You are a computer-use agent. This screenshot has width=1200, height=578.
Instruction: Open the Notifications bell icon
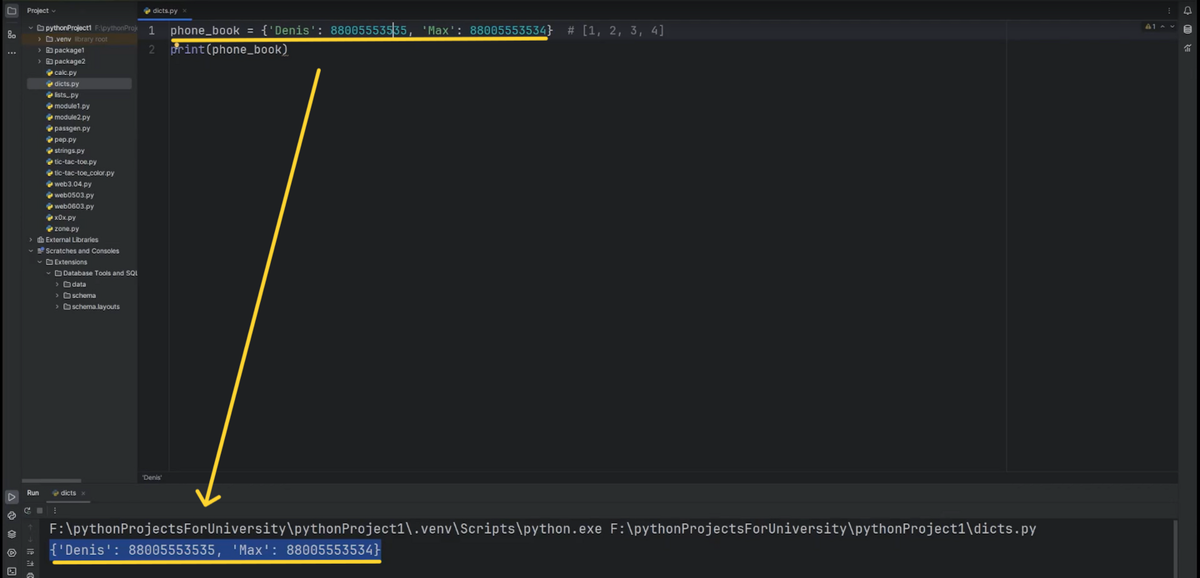1188,10
